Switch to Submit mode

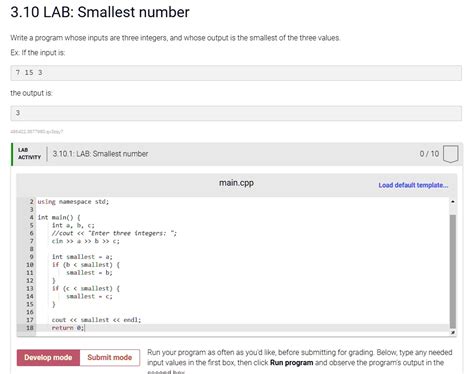tap(110, 357)
